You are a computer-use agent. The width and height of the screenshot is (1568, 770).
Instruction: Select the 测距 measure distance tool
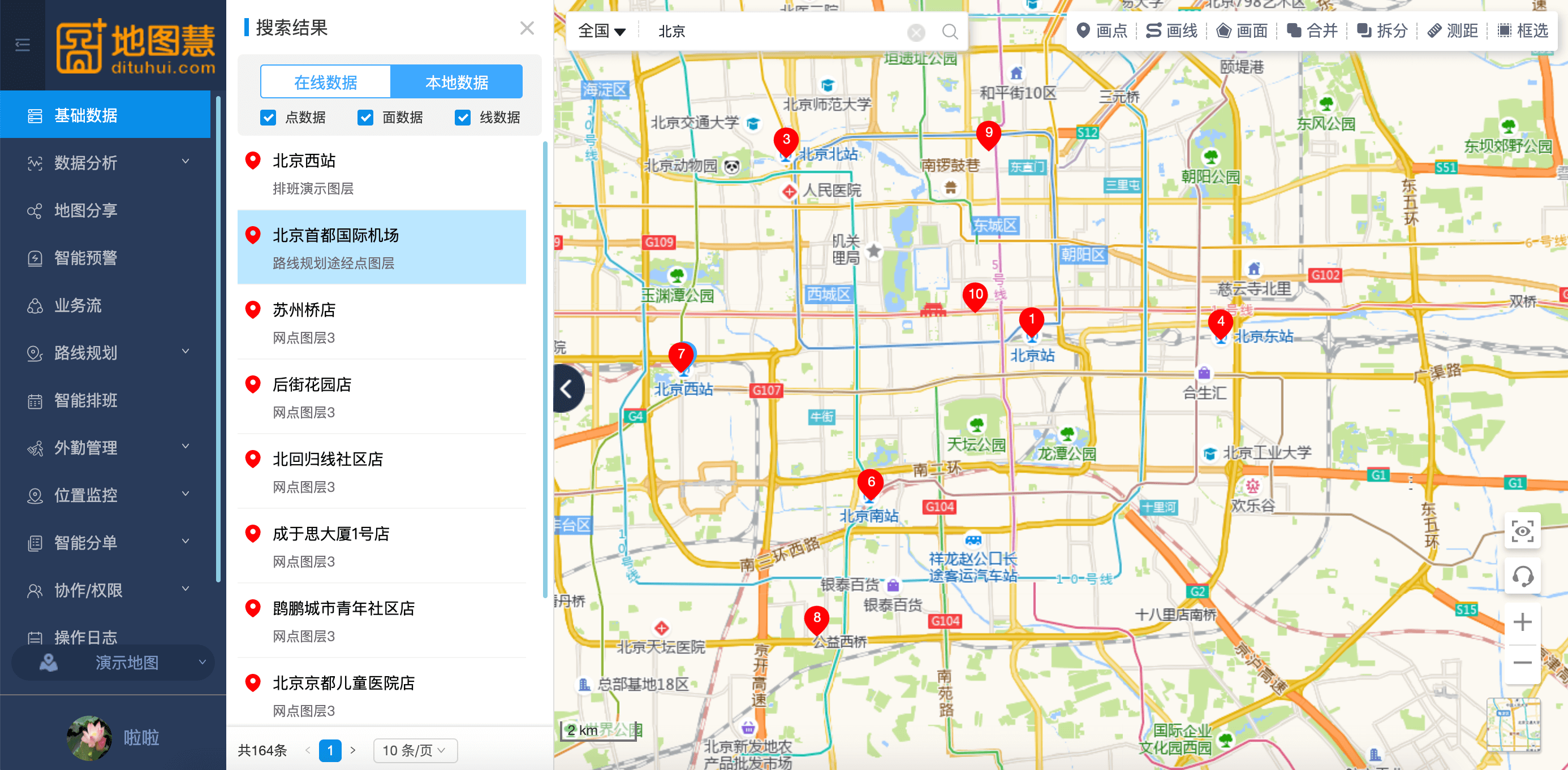(1453, 31)
